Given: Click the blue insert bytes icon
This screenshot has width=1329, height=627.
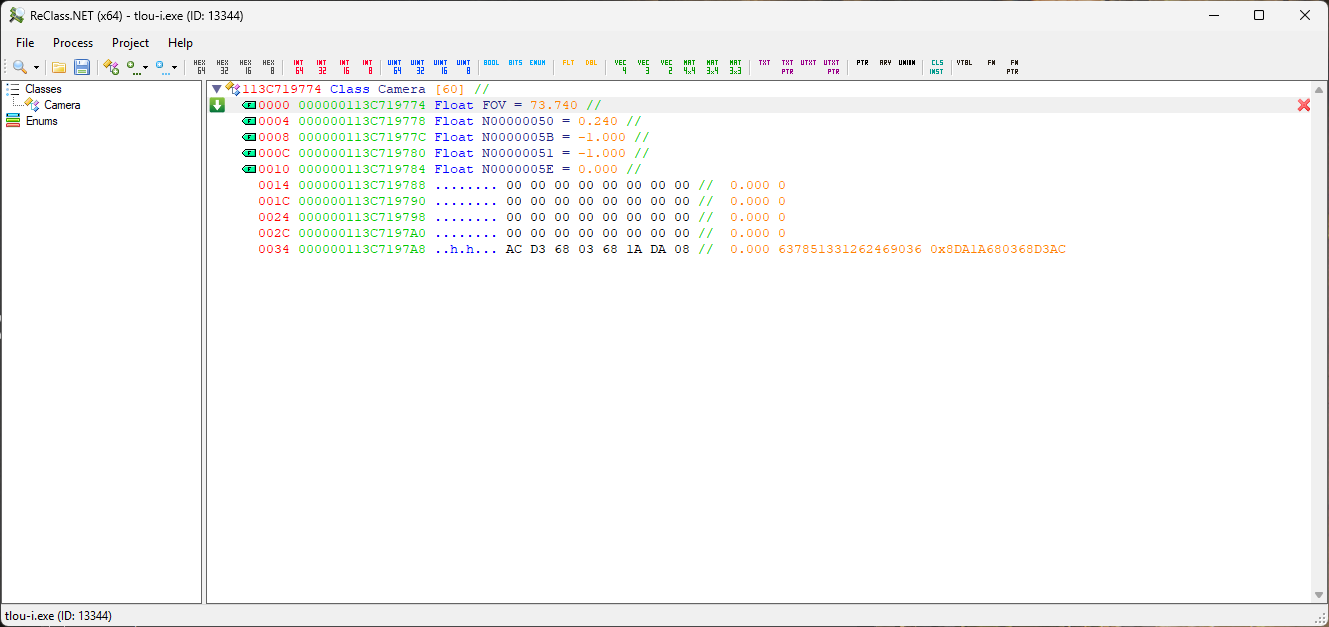Looking at the screenshot, I should [x=161, y=67].
